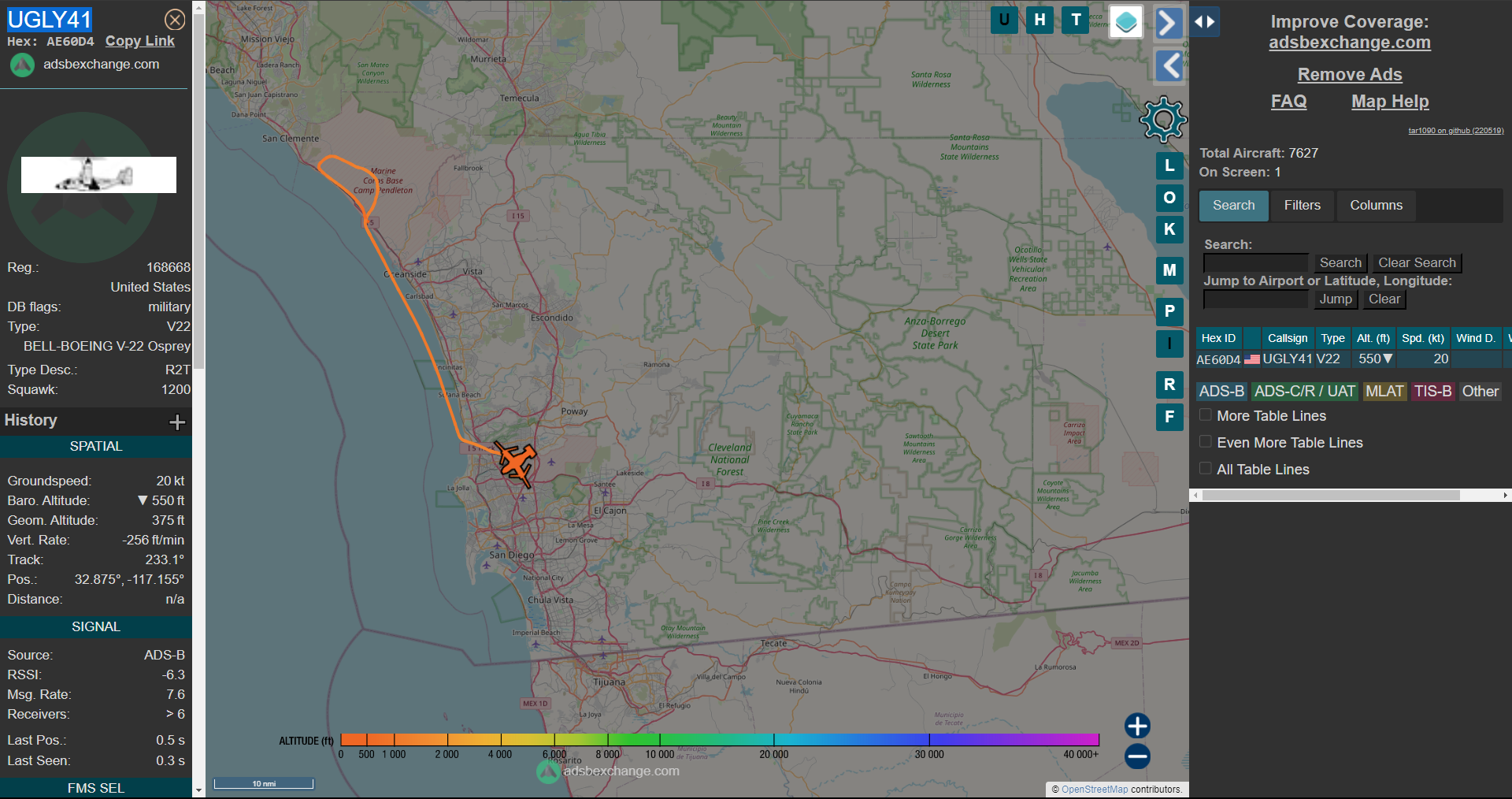The width and height of the screenshot is (1512, 799).
Task: Click the Jump to airport input field
Action: [x=1256, y=299]
